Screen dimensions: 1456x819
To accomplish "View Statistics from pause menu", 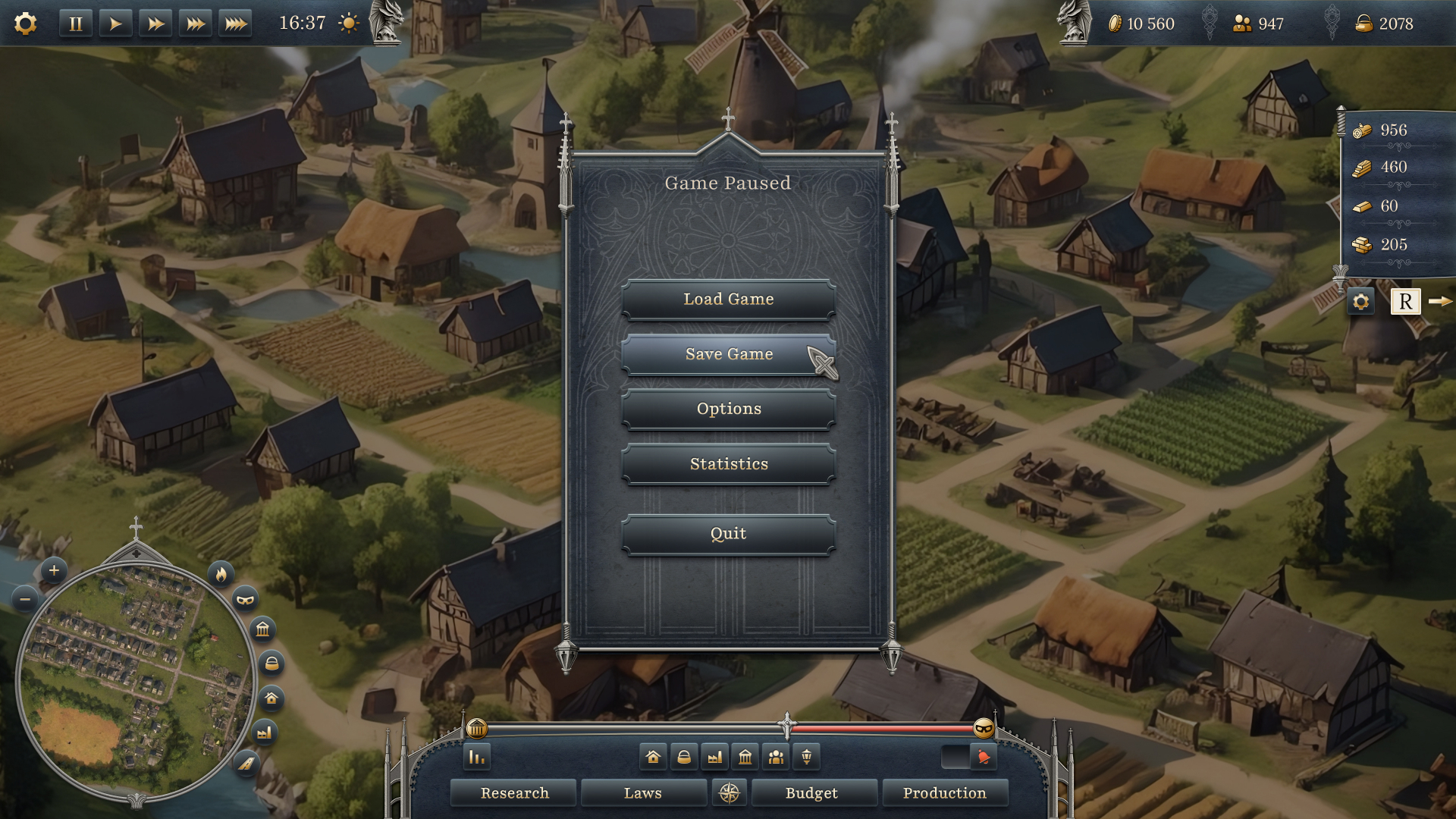I will point(728,463).
